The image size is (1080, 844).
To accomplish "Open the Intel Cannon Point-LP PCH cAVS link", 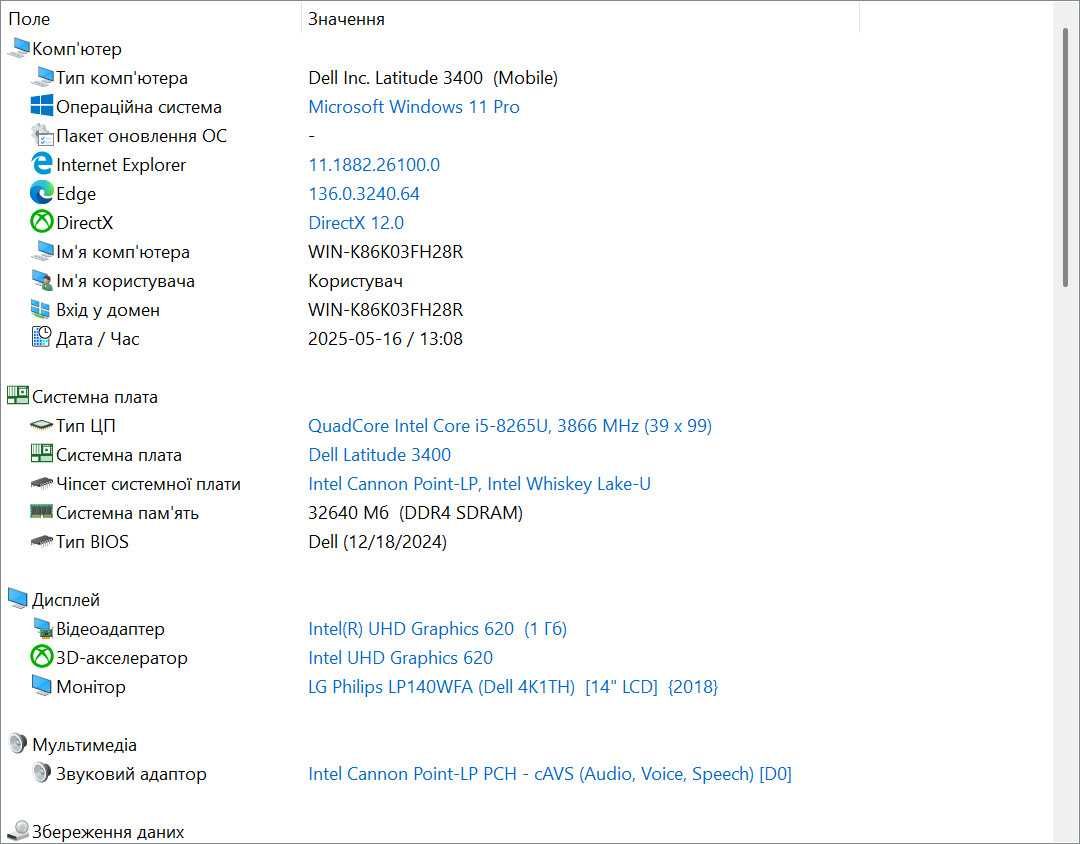I will point(550,774).
